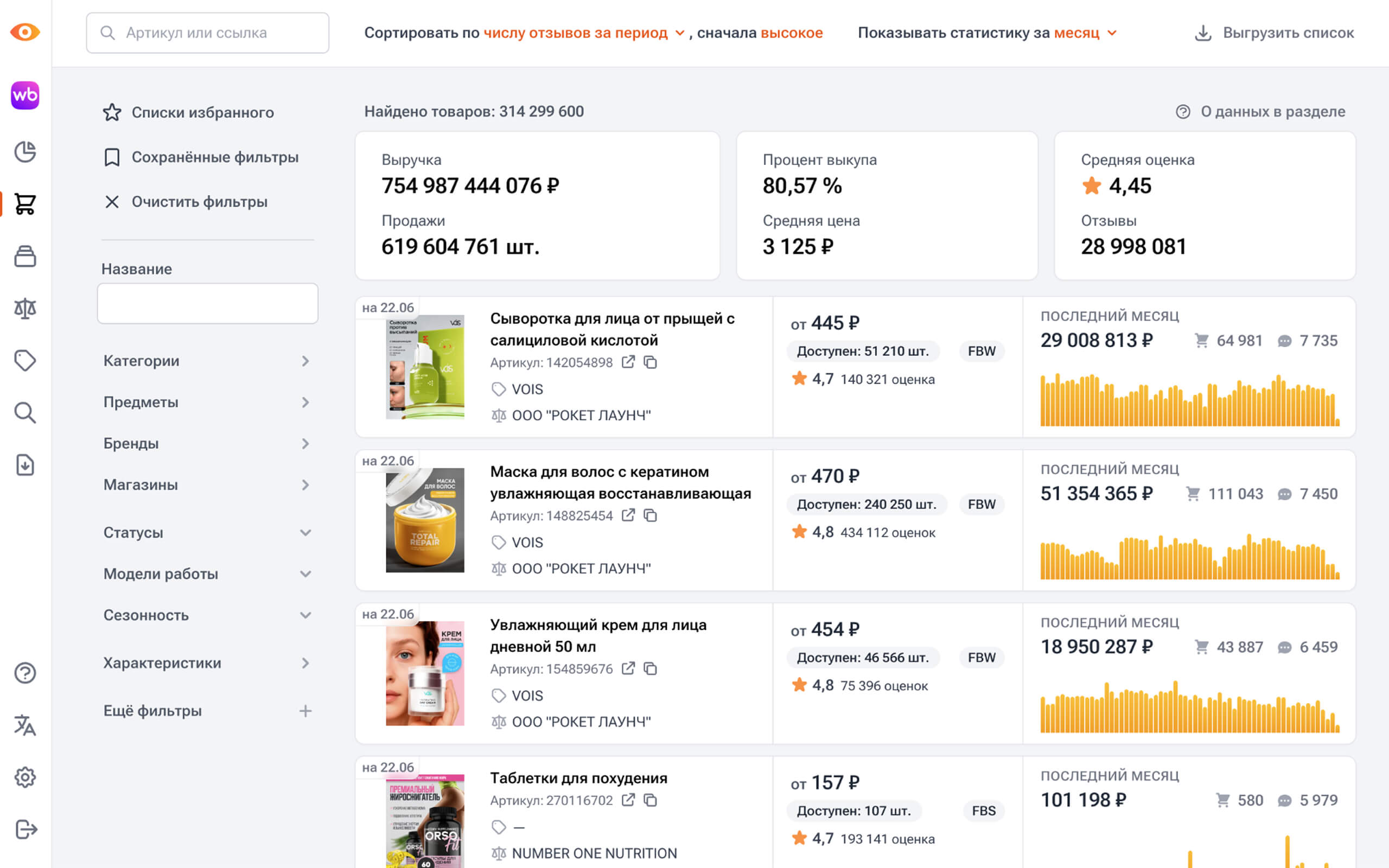Viewport: 1389px width, 868px height.
Task: Copy article number 142054898 via copy icon
Action: 651,362
